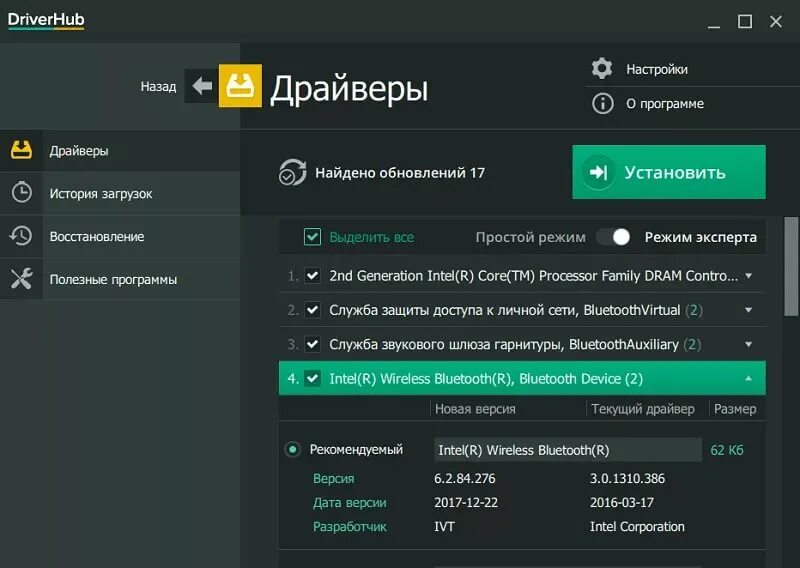Click the 62 Кб size value

[727, 450]
